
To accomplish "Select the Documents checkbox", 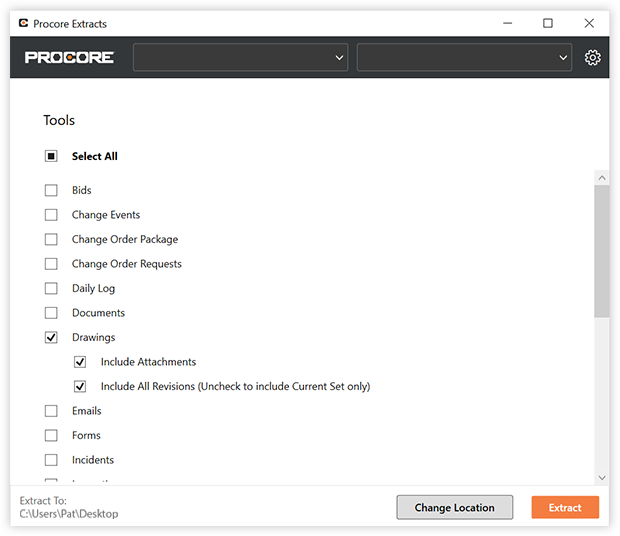I will [x=51, y=313].
